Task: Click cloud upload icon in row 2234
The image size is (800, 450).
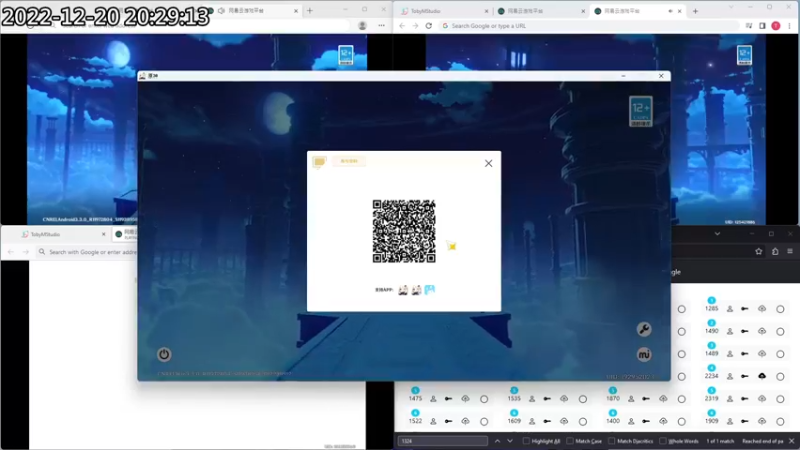Action: pyautogui.click(x=762, y=376)
